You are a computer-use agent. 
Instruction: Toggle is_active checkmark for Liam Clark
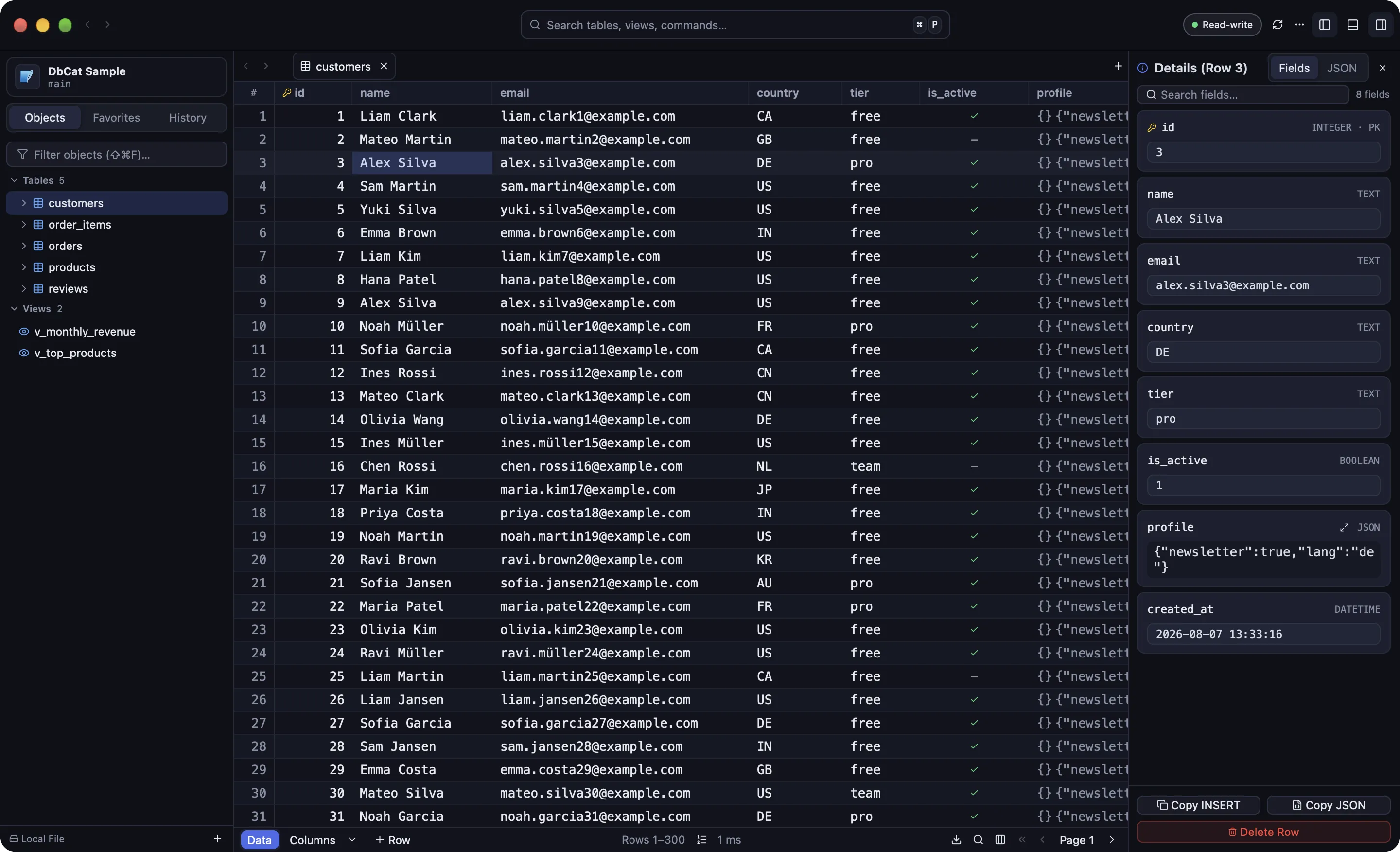click(x=974, y=116)
